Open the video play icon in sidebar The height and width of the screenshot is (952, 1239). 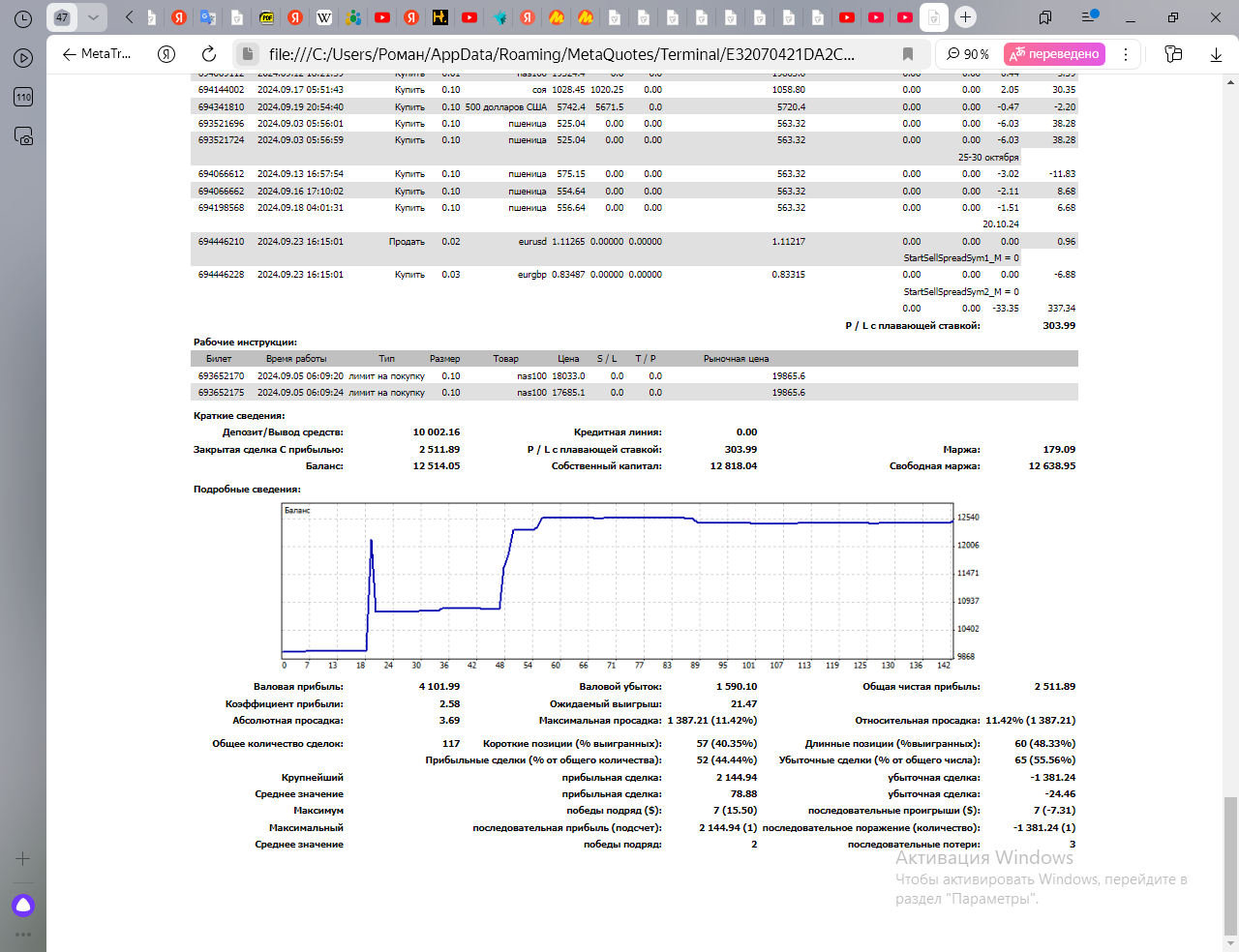[23, 58]
